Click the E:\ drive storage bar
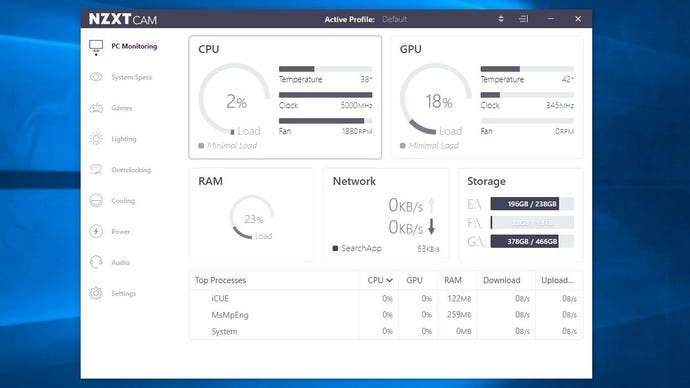This screenshot has height=388, width=690. (532, 204)
